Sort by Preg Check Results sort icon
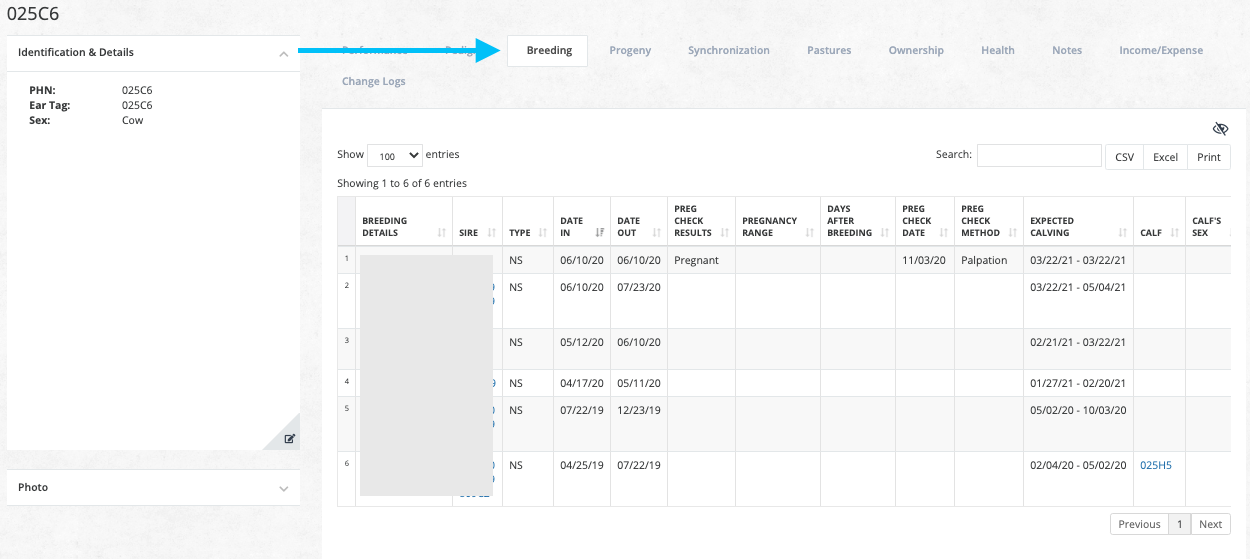 tap(725, 233)
